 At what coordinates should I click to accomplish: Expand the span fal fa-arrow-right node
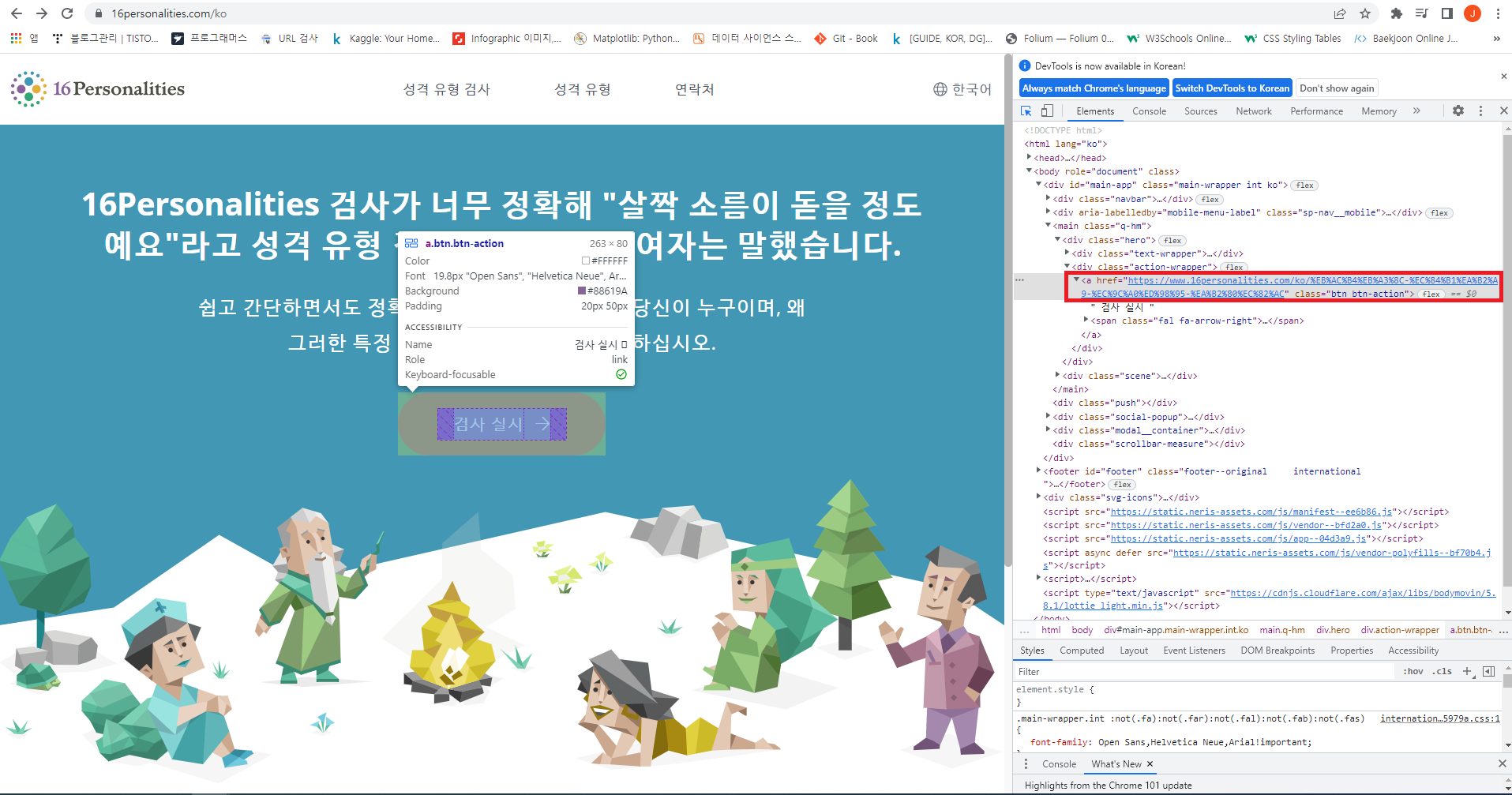(x=1086, y=321)
